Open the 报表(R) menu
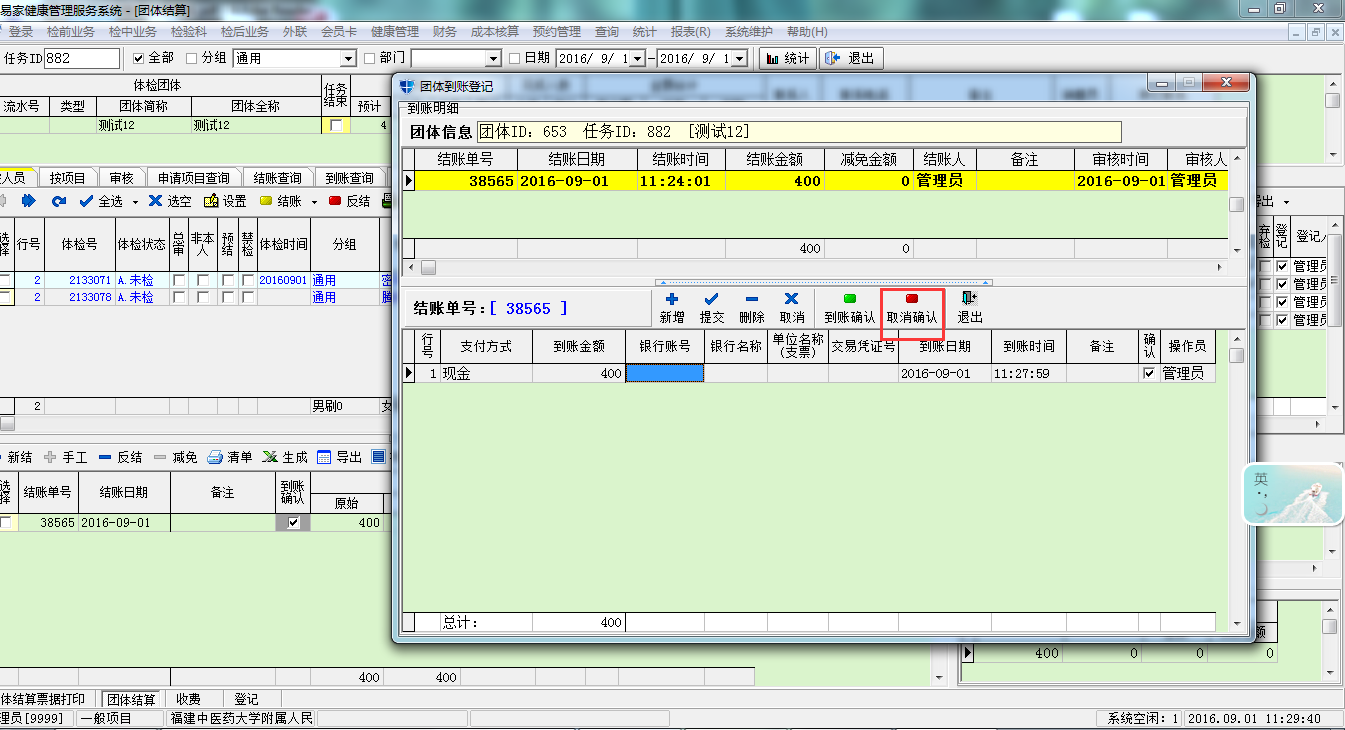1345x730 pixels. 691,32
